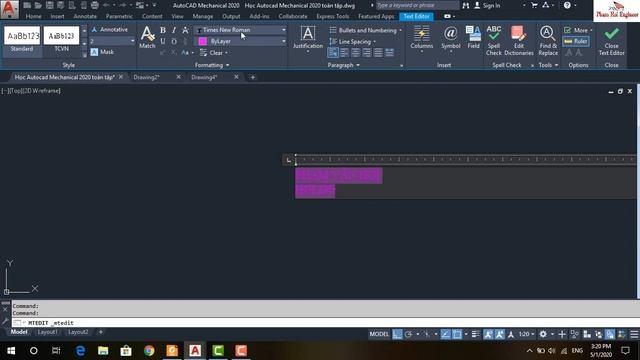
Task: Switch to the Layout1 tab
Action: pos(47,332)
